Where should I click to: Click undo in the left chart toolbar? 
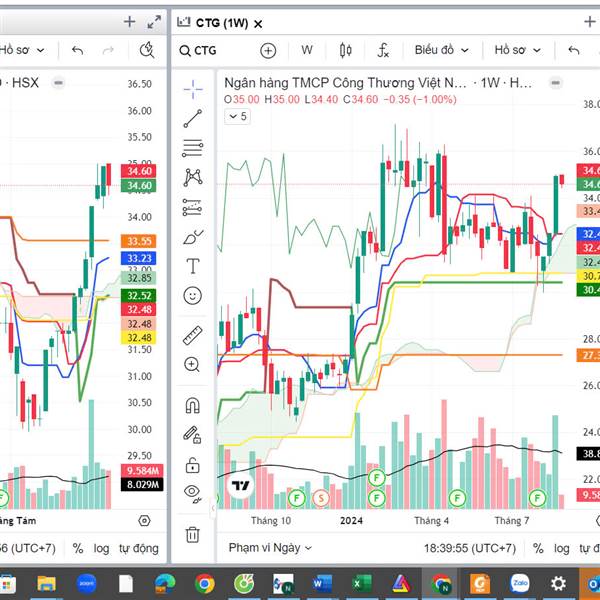pyautogui.click(x=77, y=50)
